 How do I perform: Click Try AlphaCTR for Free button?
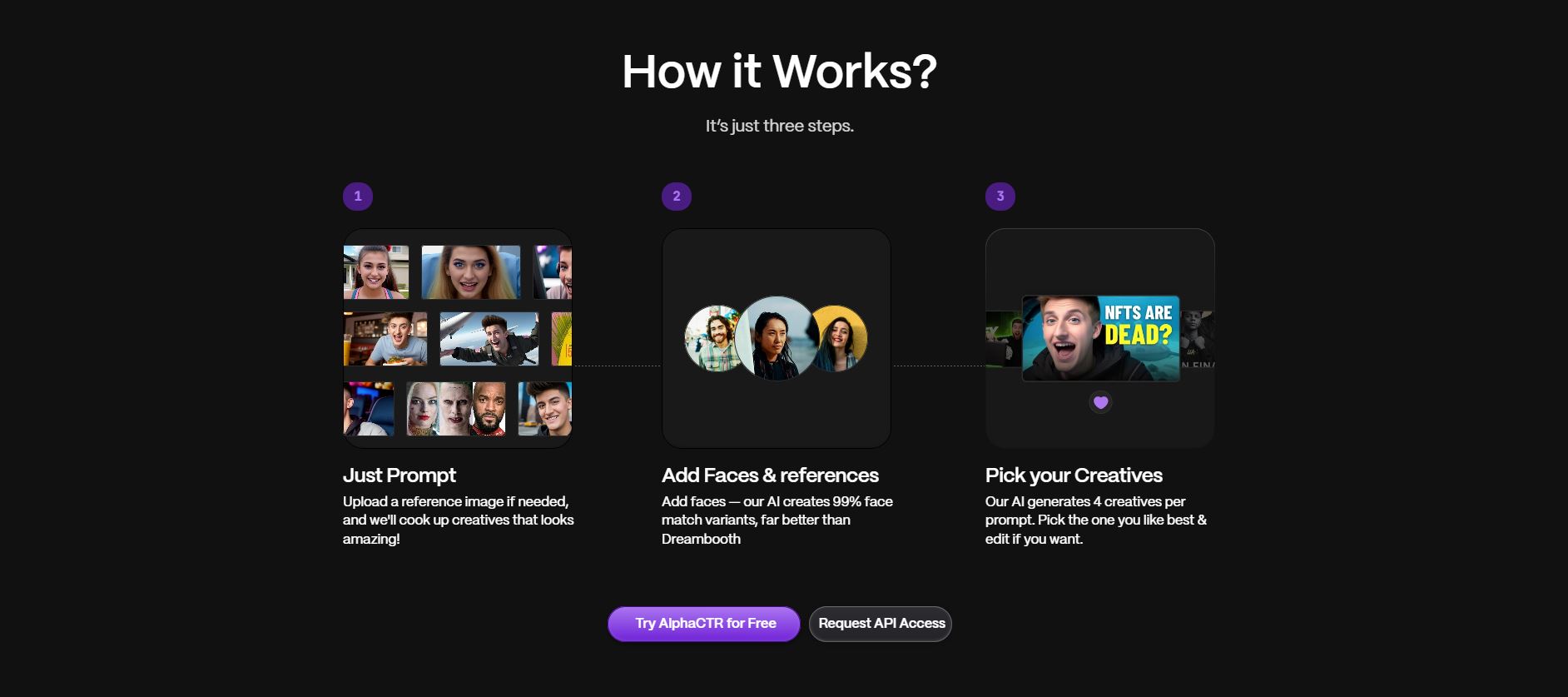pyautogui.click(x=704, y=624)
